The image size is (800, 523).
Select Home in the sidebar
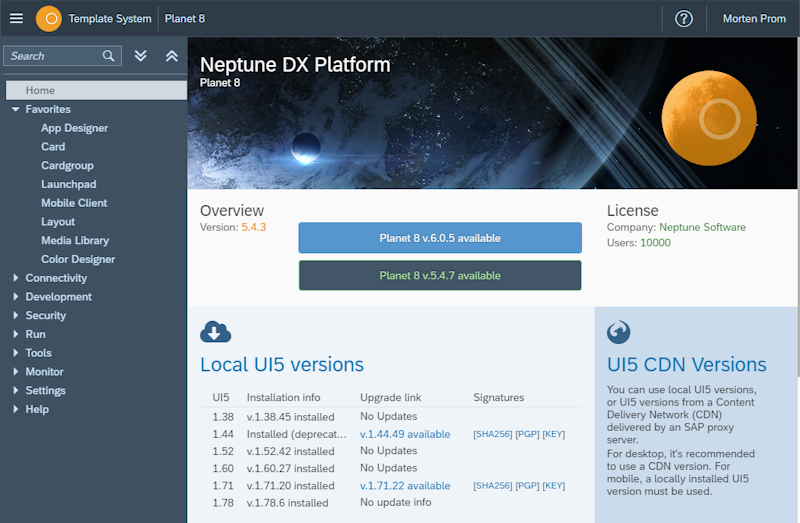pos(41,91)
